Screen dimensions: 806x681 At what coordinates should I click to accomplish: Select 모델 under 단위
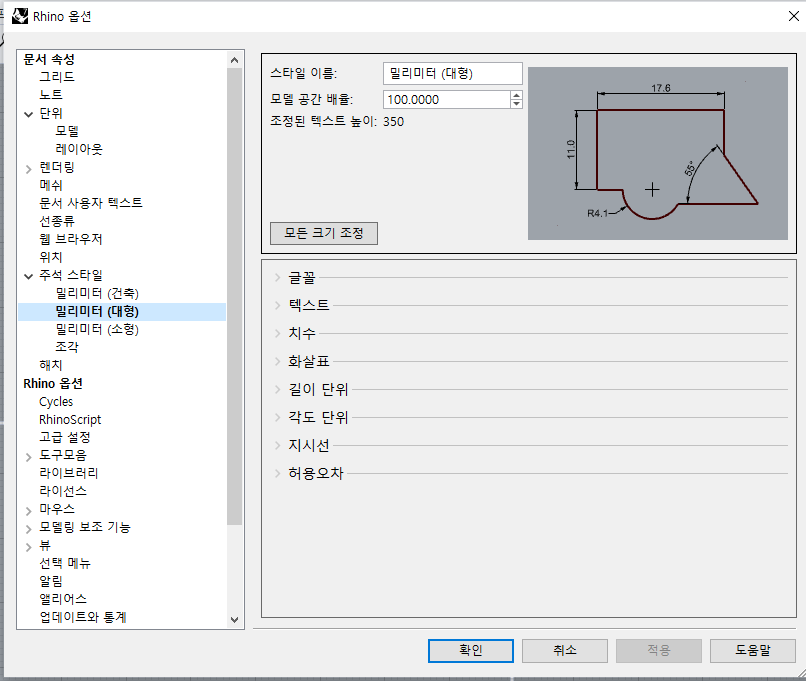(67, 131)
